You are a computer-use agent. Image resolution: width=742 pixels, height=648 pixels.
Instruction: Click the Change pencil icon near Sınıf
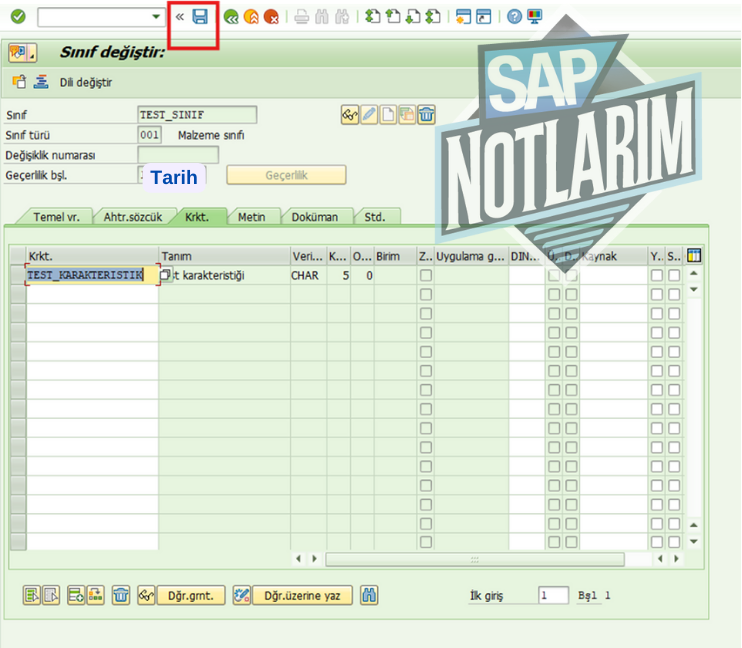pos(369,115)
